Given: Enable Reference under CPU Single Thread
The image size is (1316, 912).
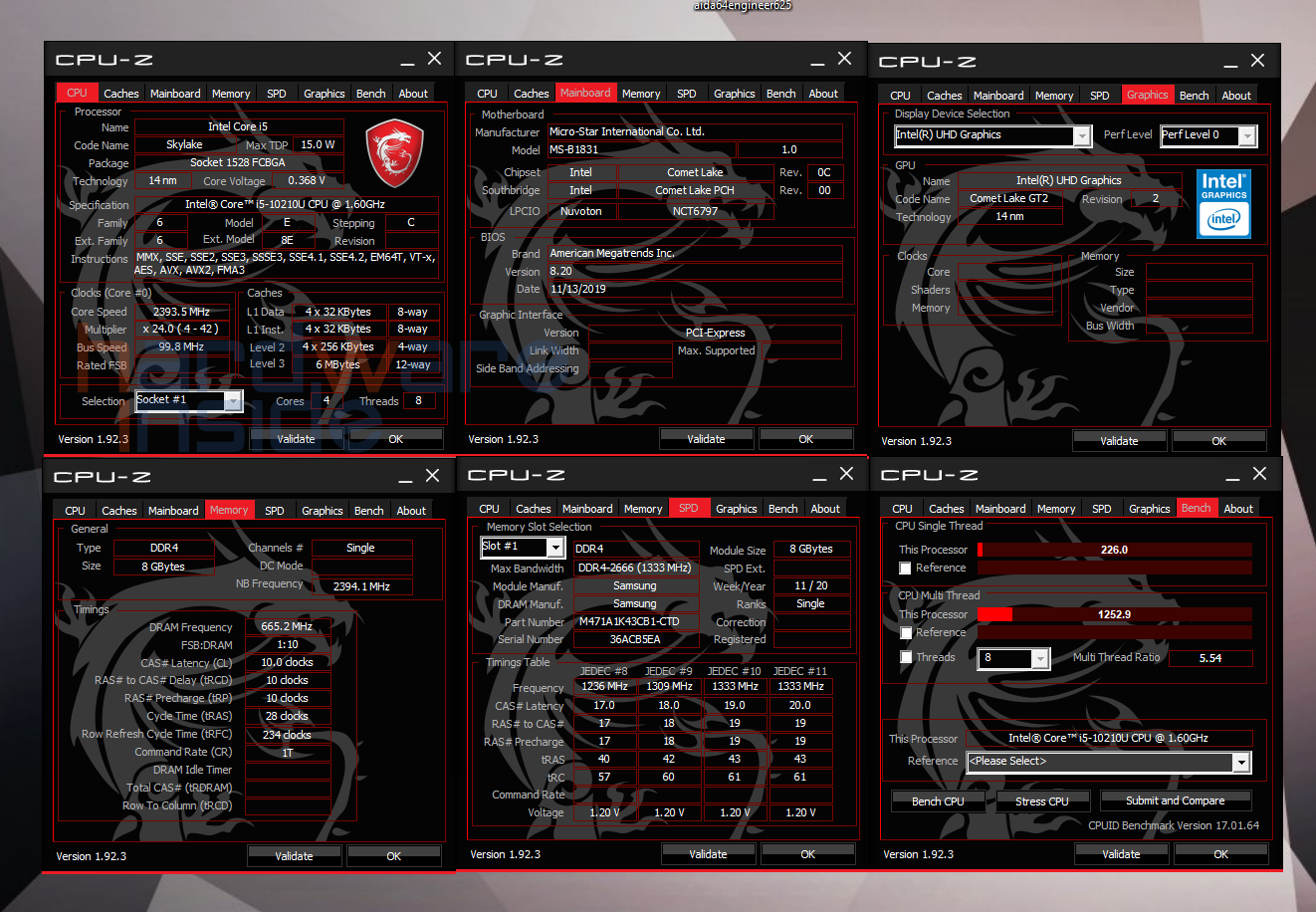Looking at the screenshot, I should point(905,568).
